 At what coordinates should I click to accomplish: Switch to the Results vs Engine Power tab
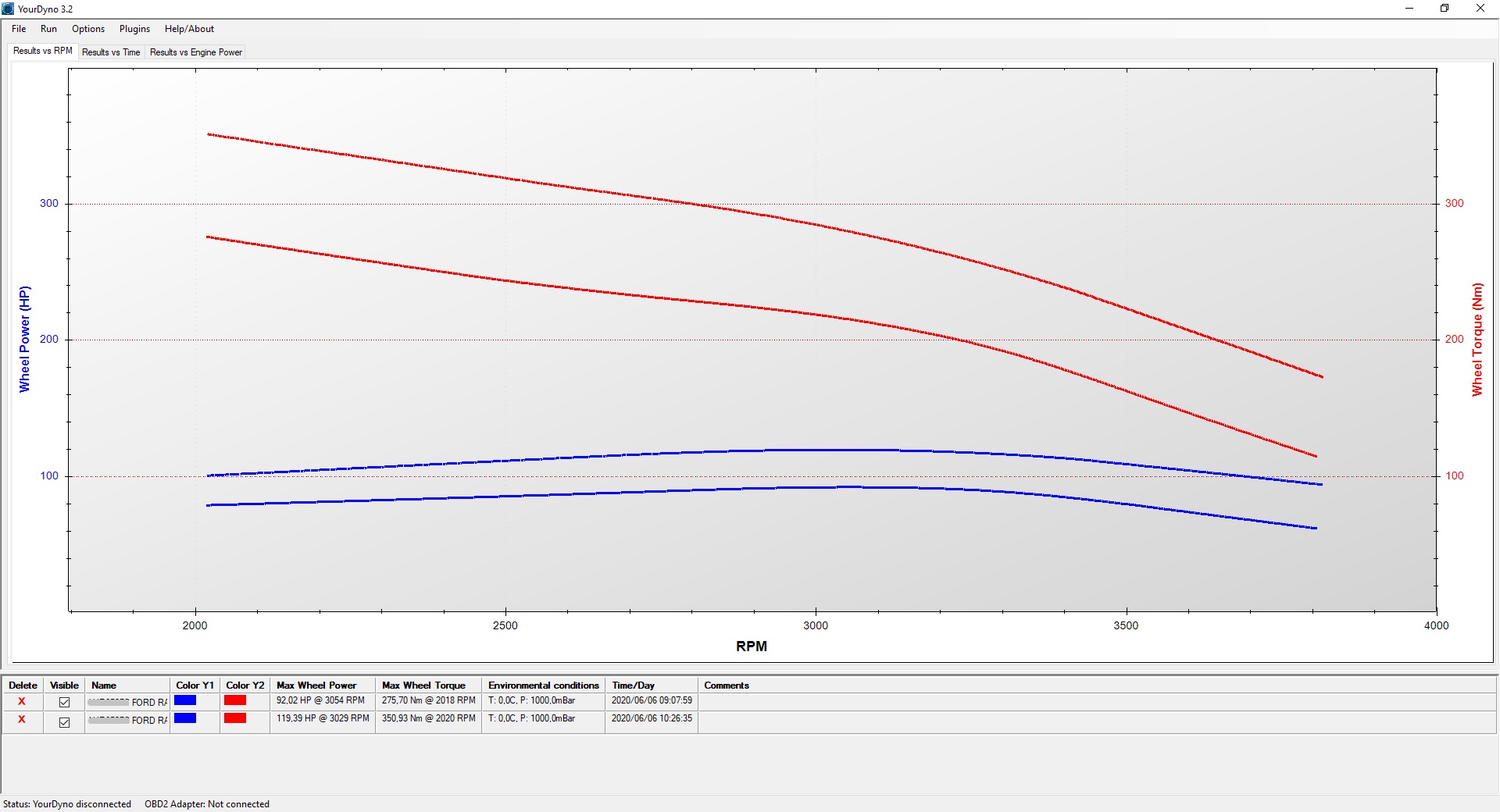pos(196,52)
